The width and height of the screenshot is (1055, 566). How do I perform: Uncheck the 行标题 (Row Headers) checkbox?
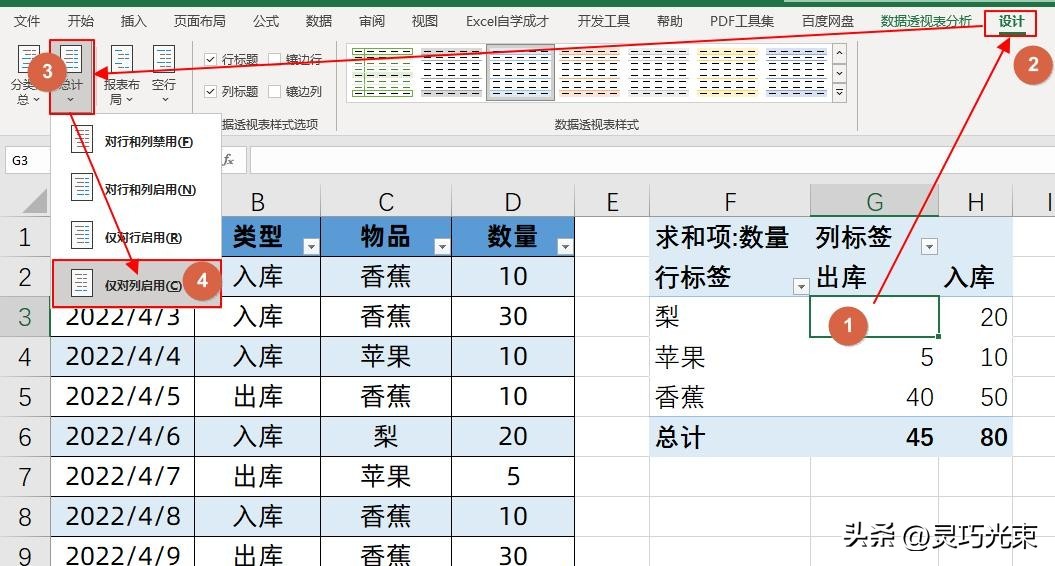210,60
